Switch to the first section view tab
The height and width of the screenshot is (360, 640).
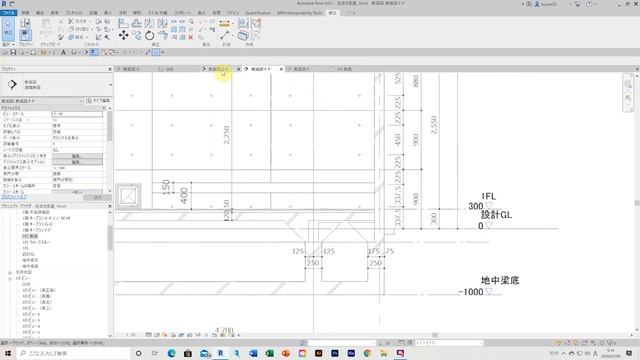click(131, 69)
